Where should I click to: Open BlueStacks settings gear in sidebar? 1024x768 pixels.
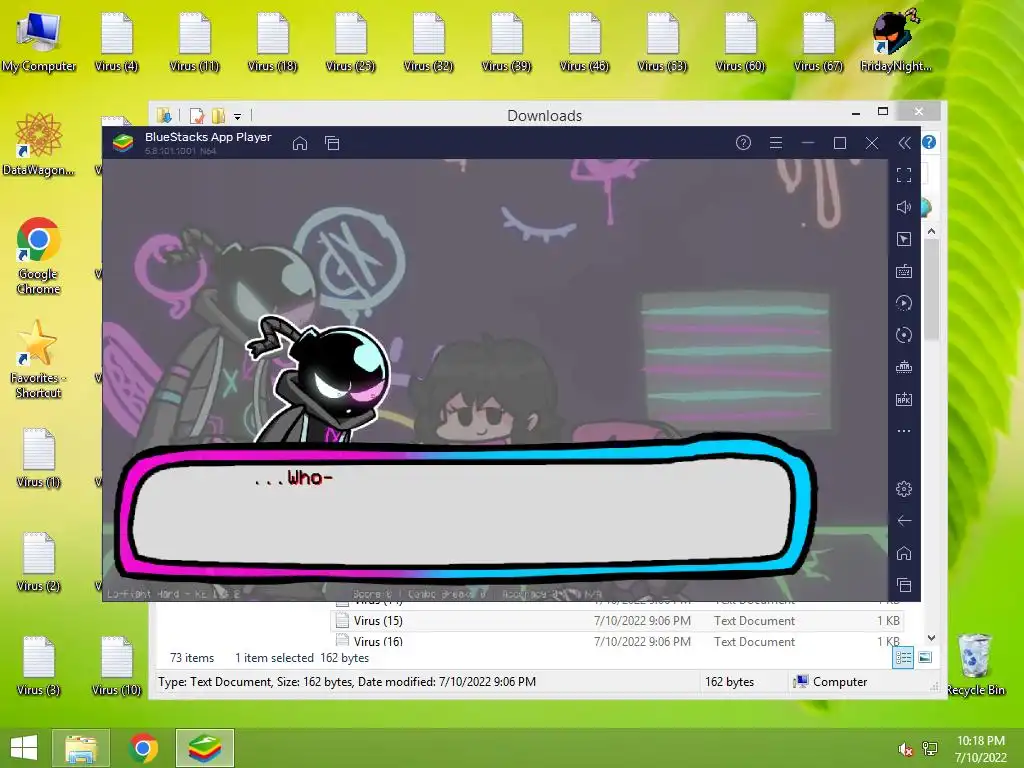tap(904, 488)
